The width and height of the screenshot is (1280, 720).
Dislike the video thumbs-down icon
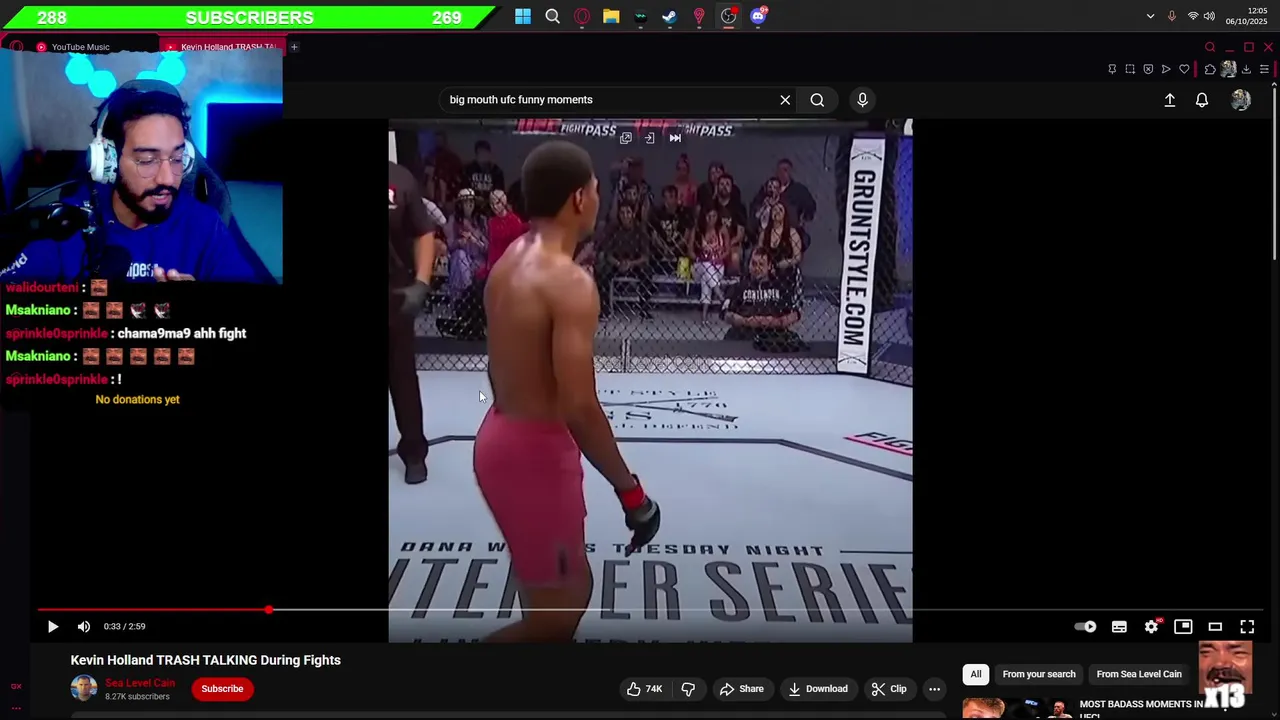688,688
